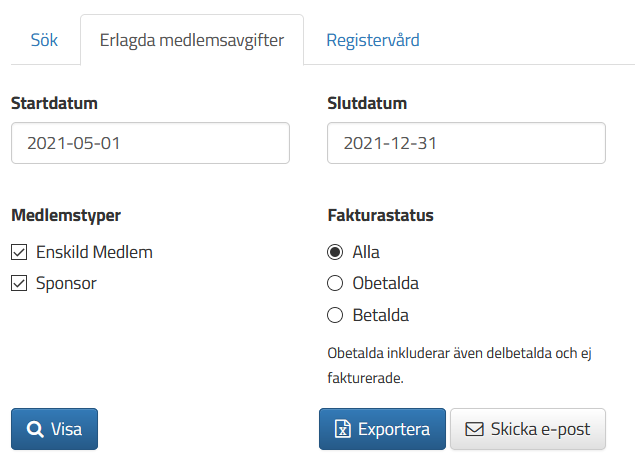Choose the Obetalda invoice status
Viewport: 635px width, 472px height.
pyautogui.click(x=335, y=283)
